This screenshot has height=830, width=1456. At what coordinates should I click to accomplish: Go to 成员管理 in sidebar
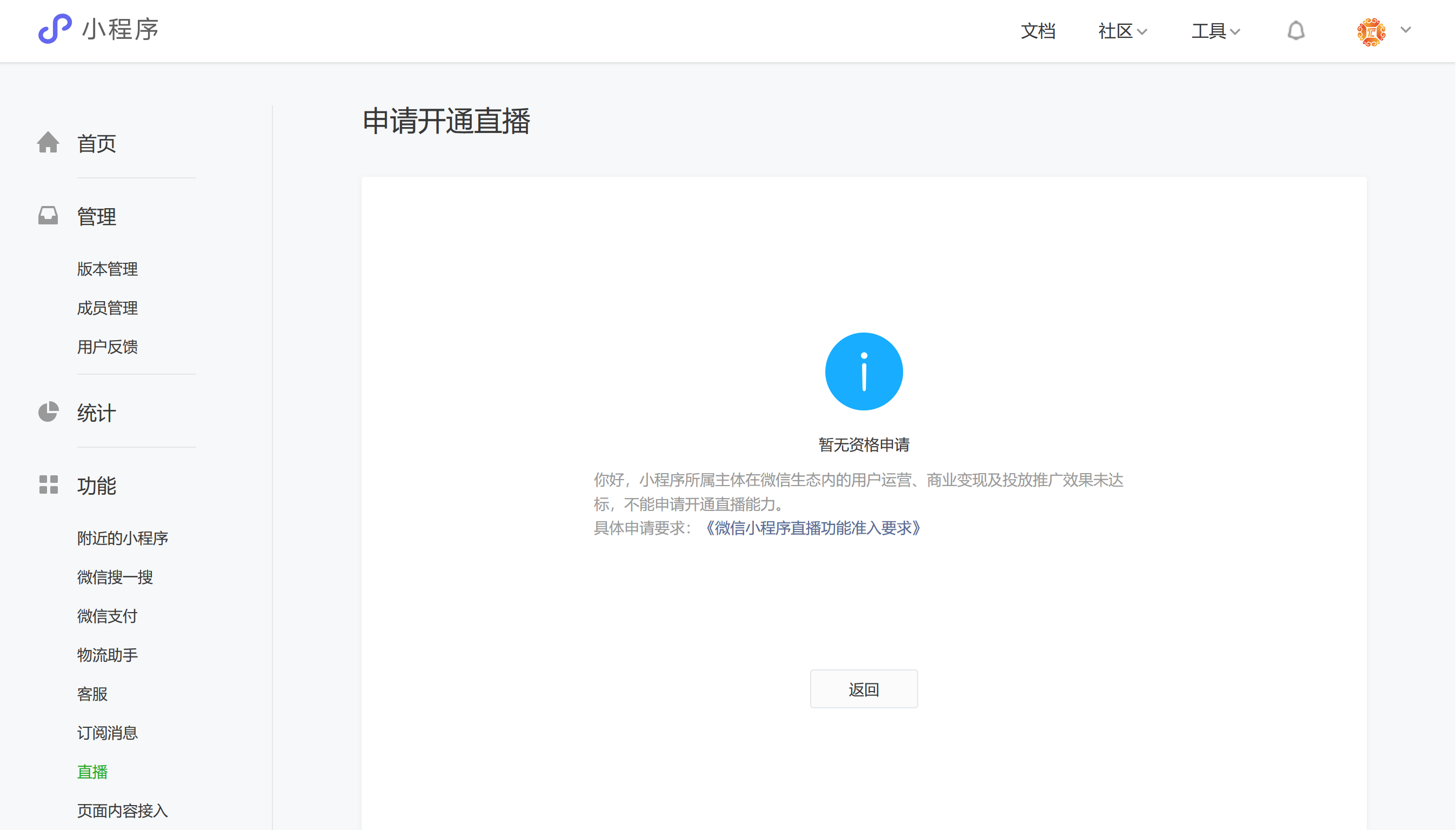(107, 308)
